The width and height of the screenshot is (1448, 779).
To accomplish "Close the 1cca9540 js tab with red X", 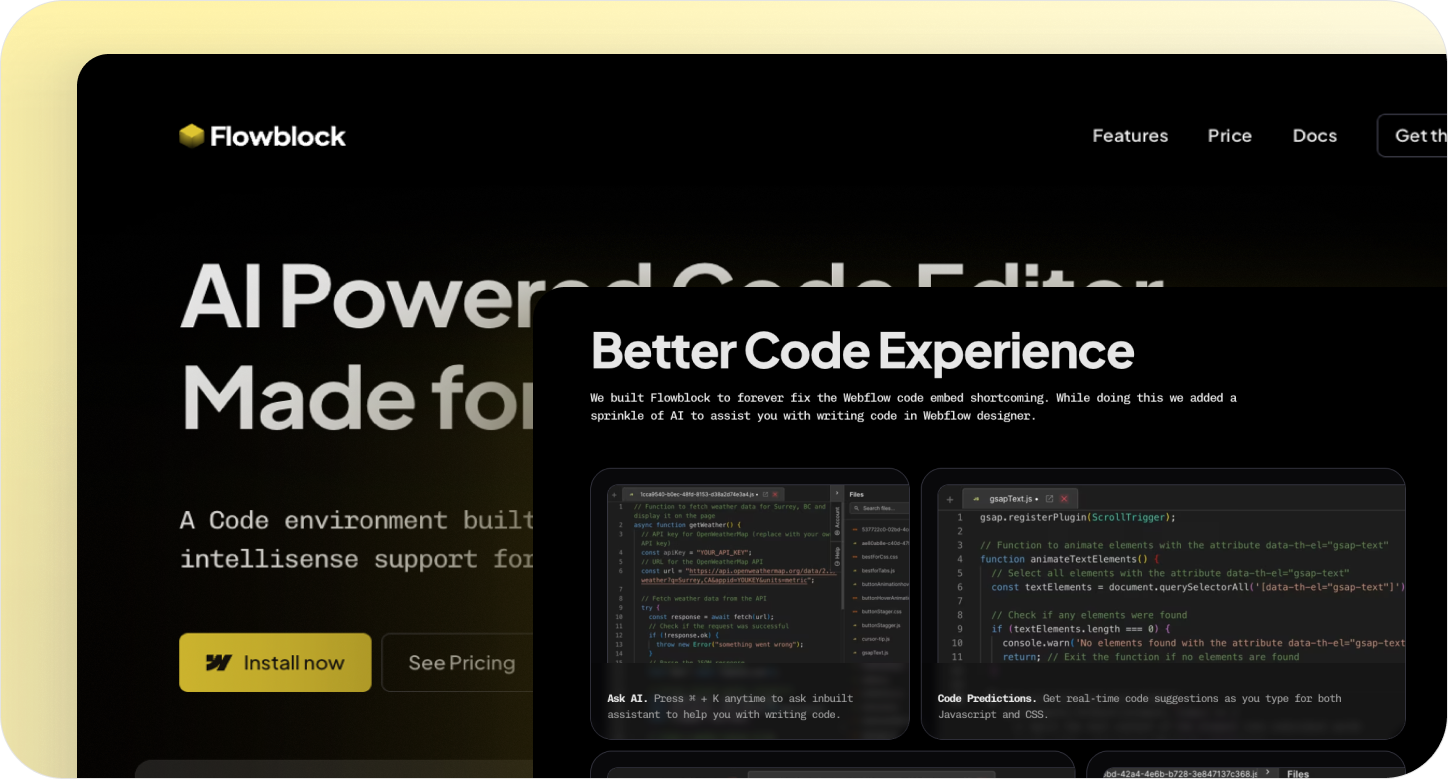I will tap(775, 495).
